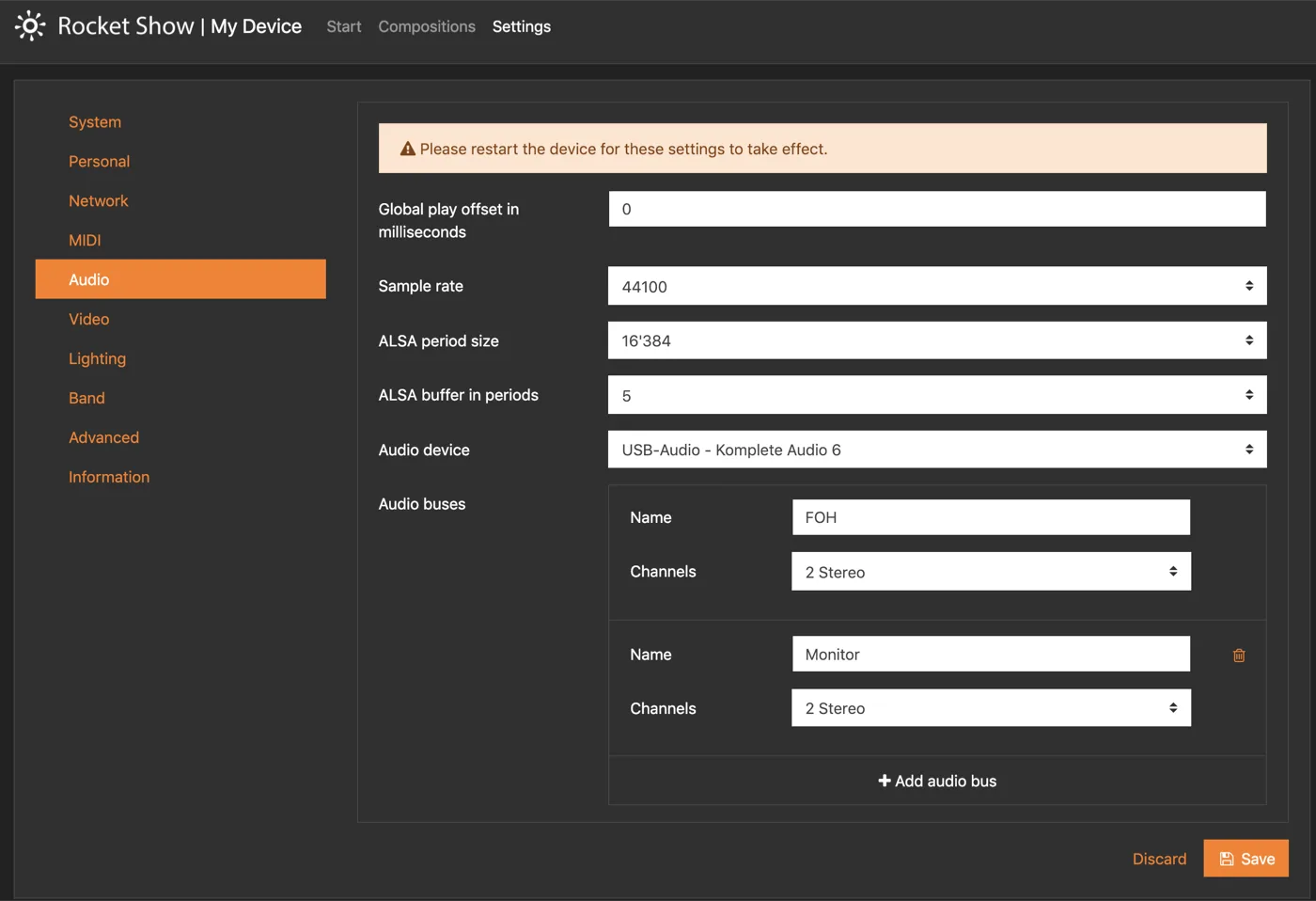
Task: Open the Audio device dropdown
Action: point(937,450)
